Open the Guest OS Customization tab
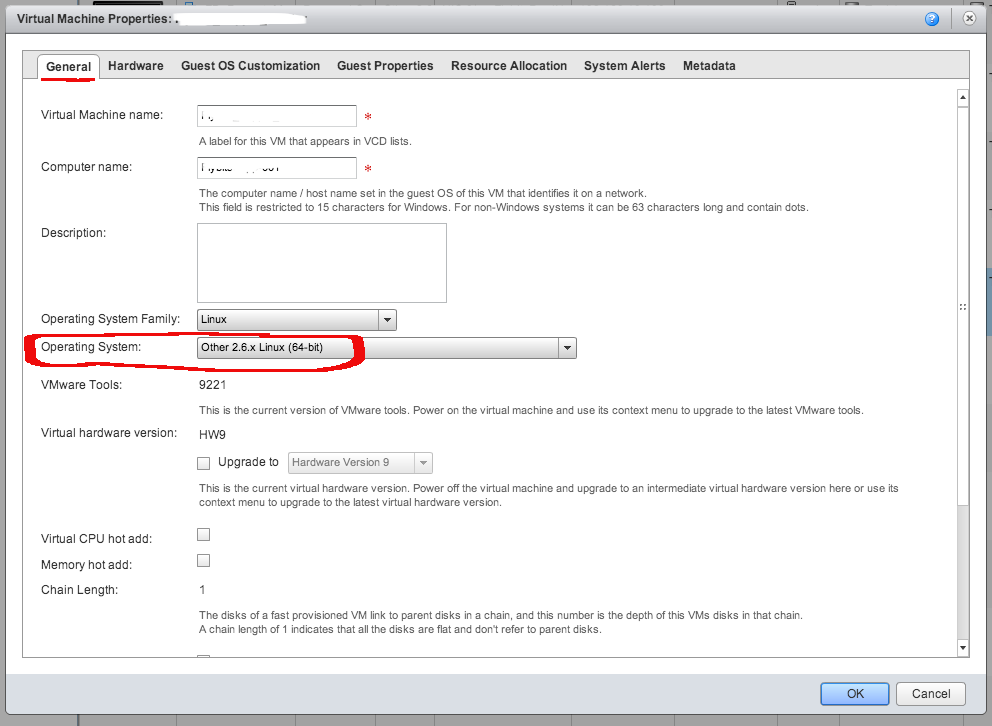The image size is (992, 726). pos(250,66)
